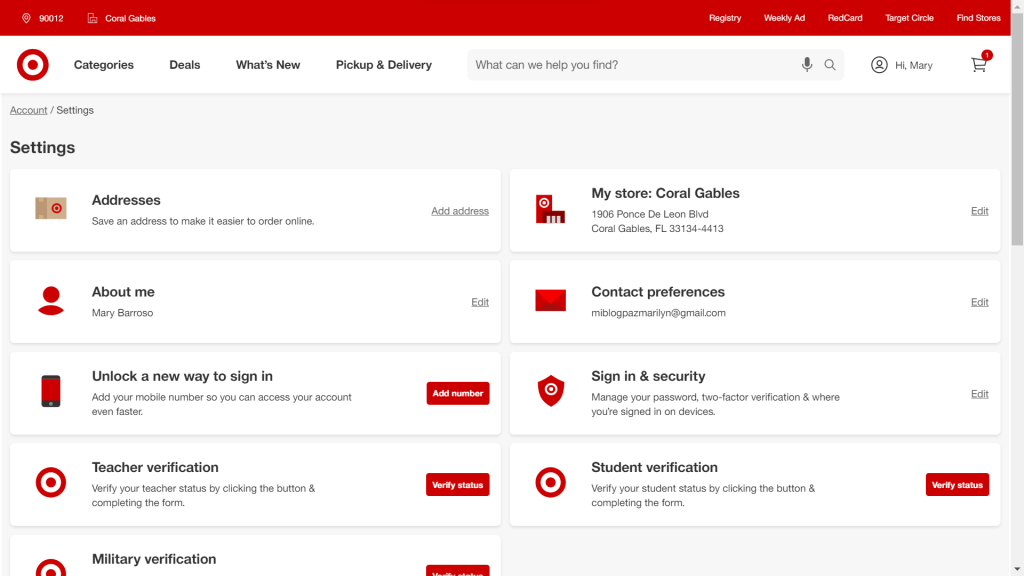Click the account profile icon near Hi, Mary

pos(879,65)
